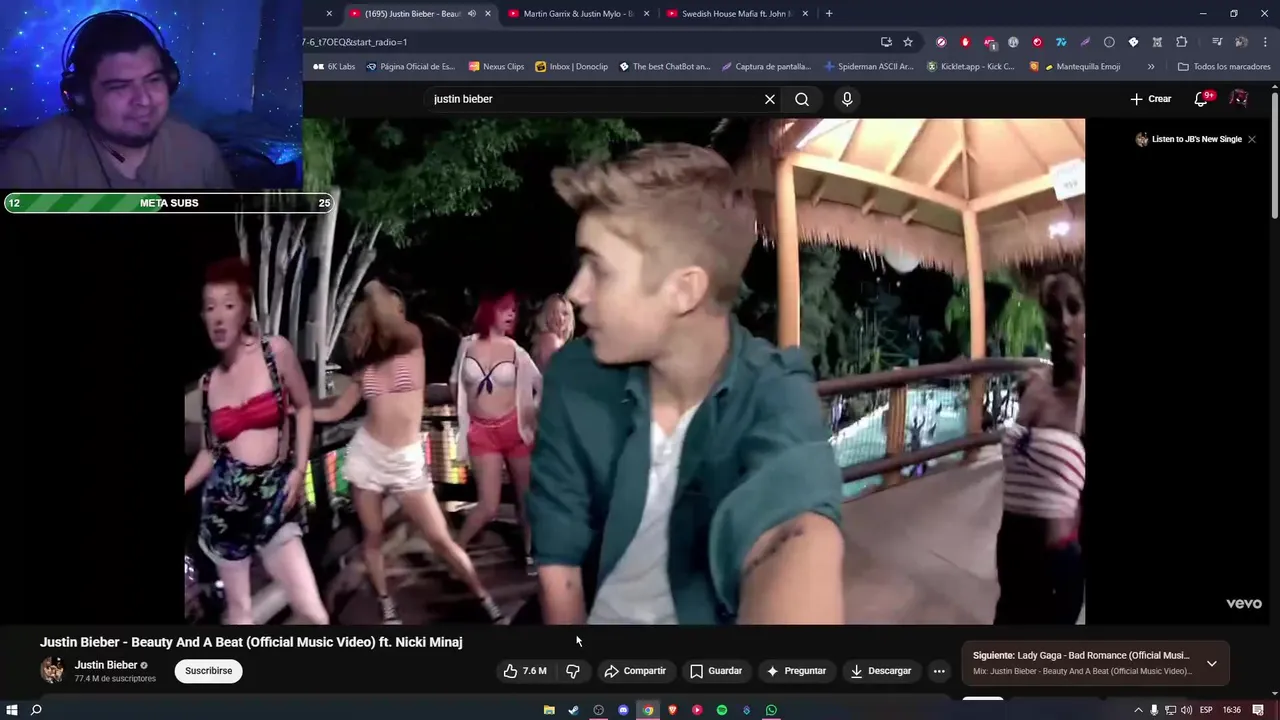The width and height of the screenshot is (1280, 720).
Task: Open a new browser tab
Action: pyautogui.click(x=829, y=13)
